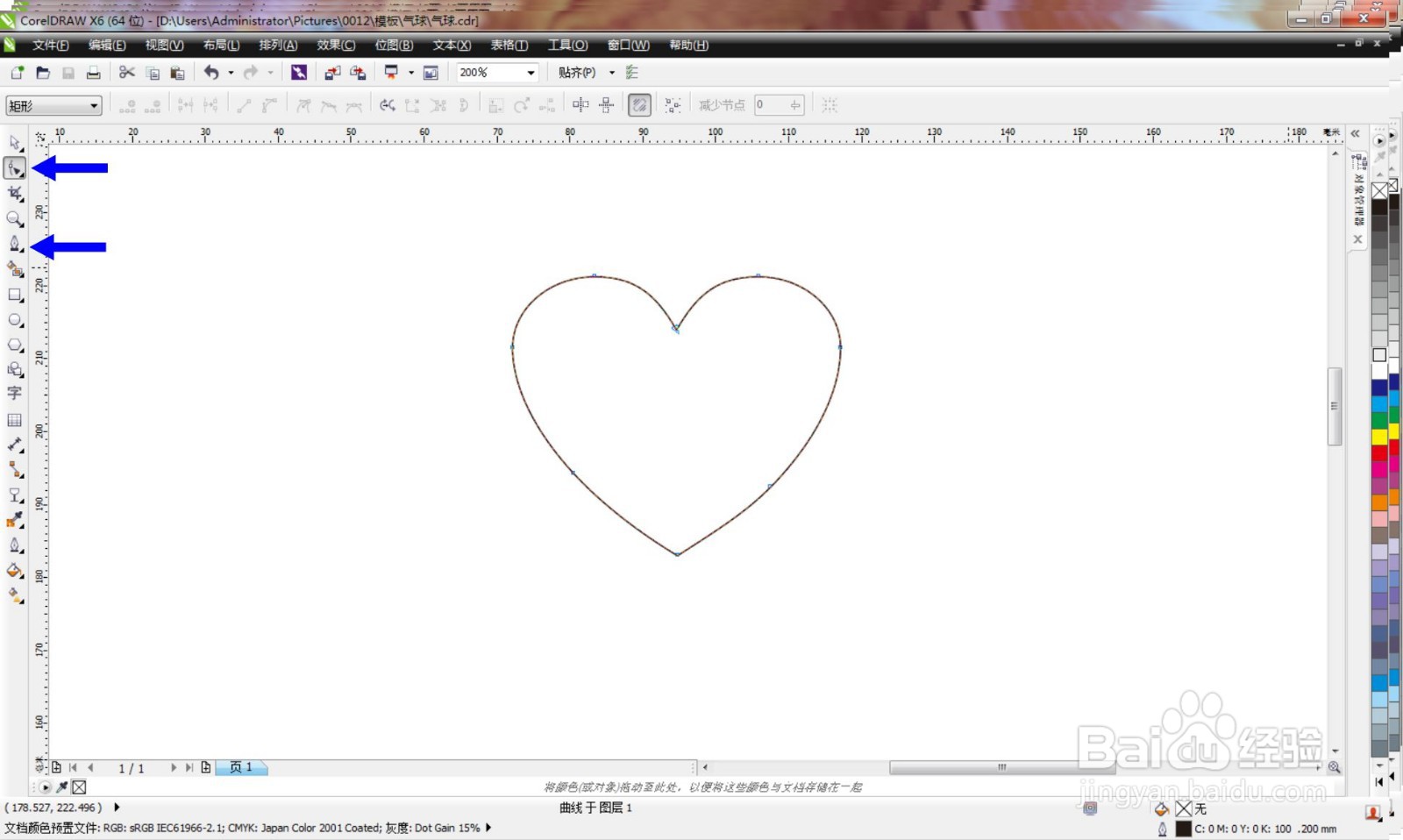Select the Text tool (字)

pyautogui.click(x=15, y=394)
